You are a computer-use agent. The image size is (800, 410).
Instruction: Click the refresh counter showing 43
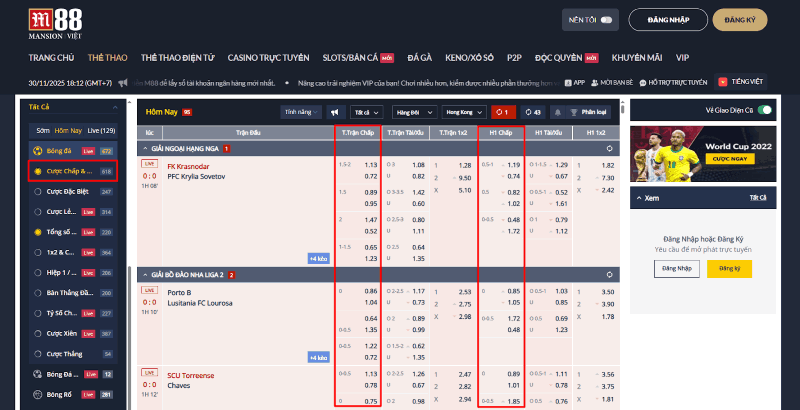(532, 112)
